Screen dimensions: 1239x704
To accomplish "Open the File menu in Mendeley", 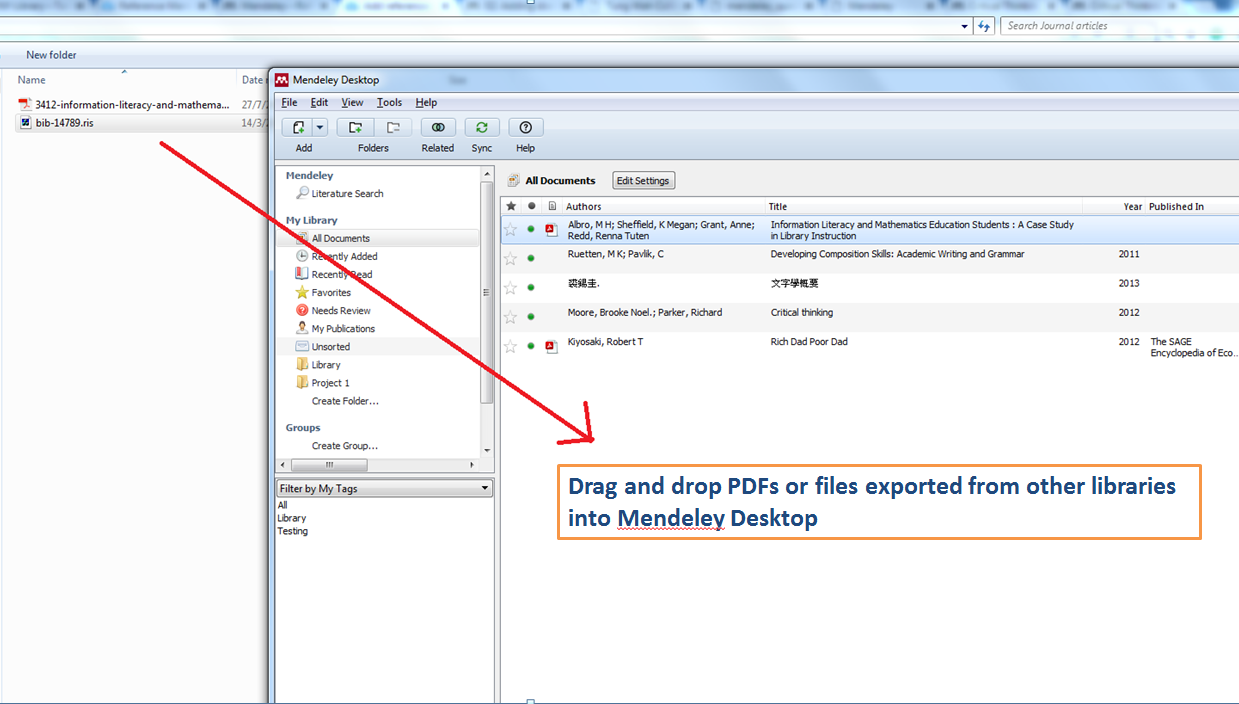I will 289,102.
